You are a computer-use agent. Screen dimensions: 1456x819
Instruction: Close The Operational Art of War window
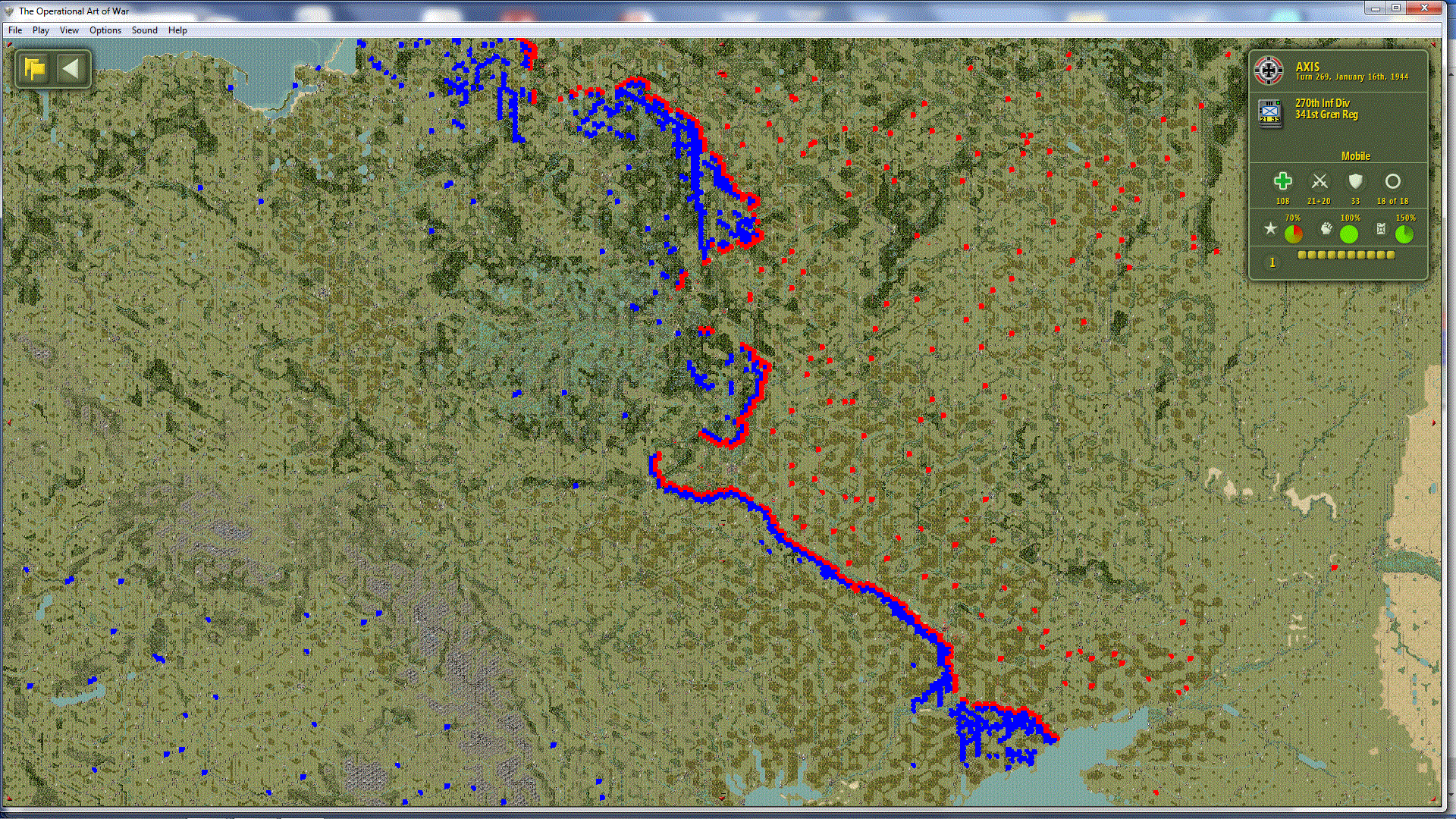(1424, 8)
